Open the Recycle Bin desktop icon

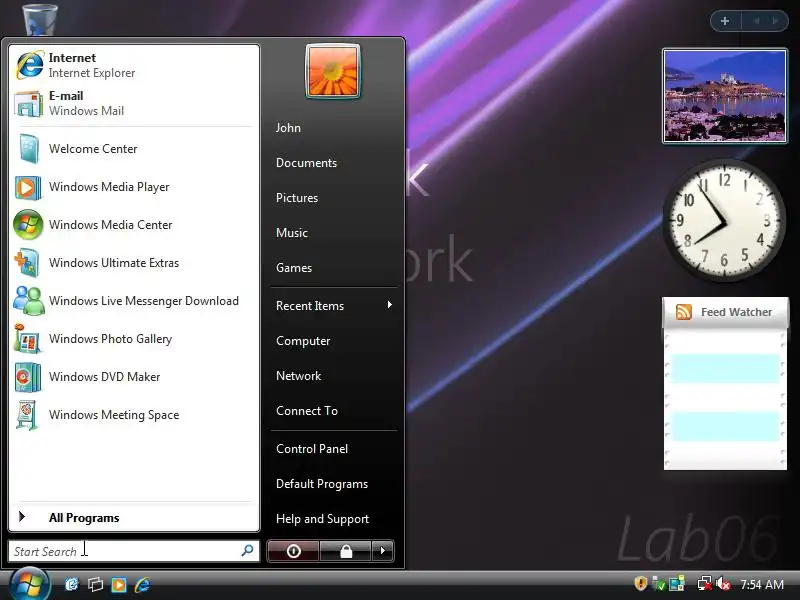click(x=40, y=19)
